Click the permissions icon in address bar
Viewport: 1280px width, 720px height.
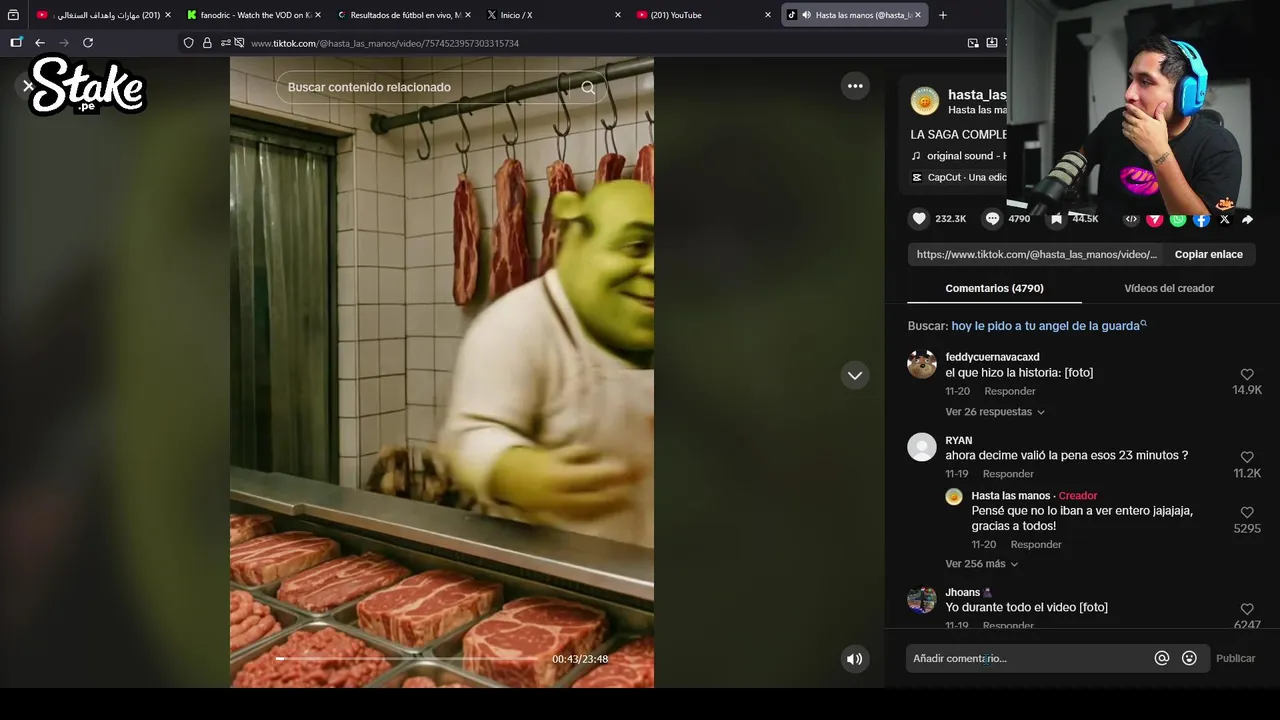click(x=226, y=43)
